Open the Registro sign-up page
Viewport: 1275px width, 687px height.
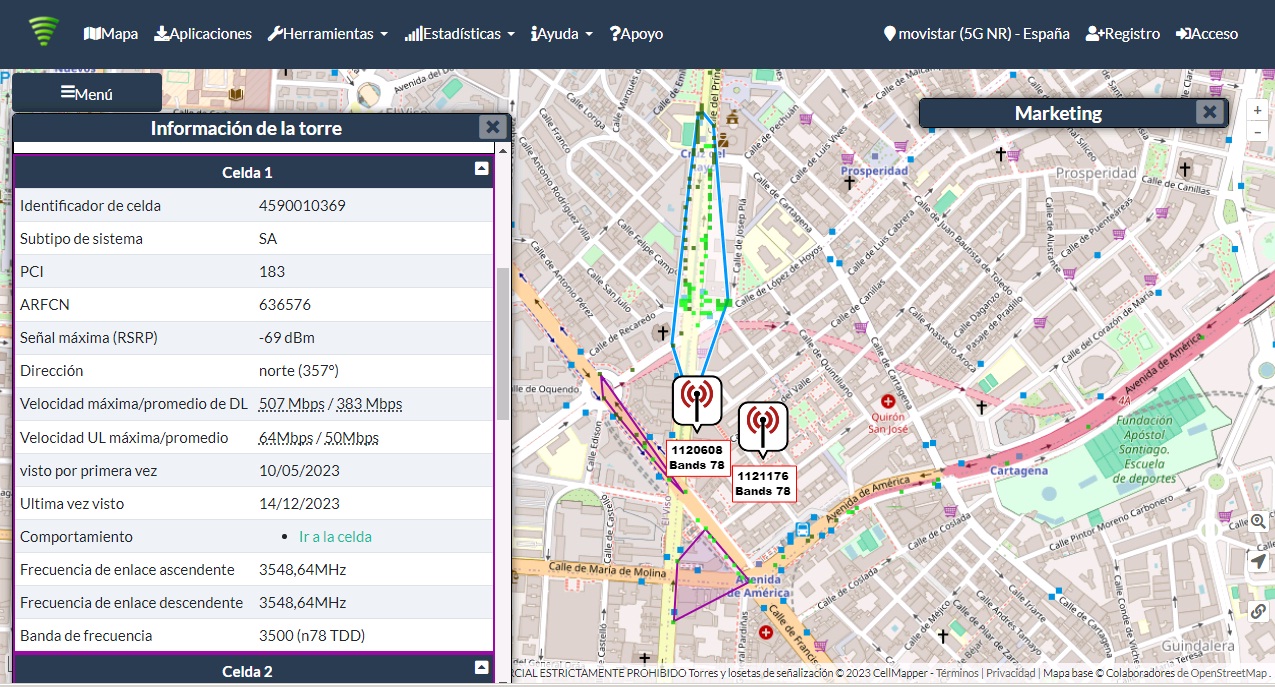pyautogui.click(x=1123, y=33)
